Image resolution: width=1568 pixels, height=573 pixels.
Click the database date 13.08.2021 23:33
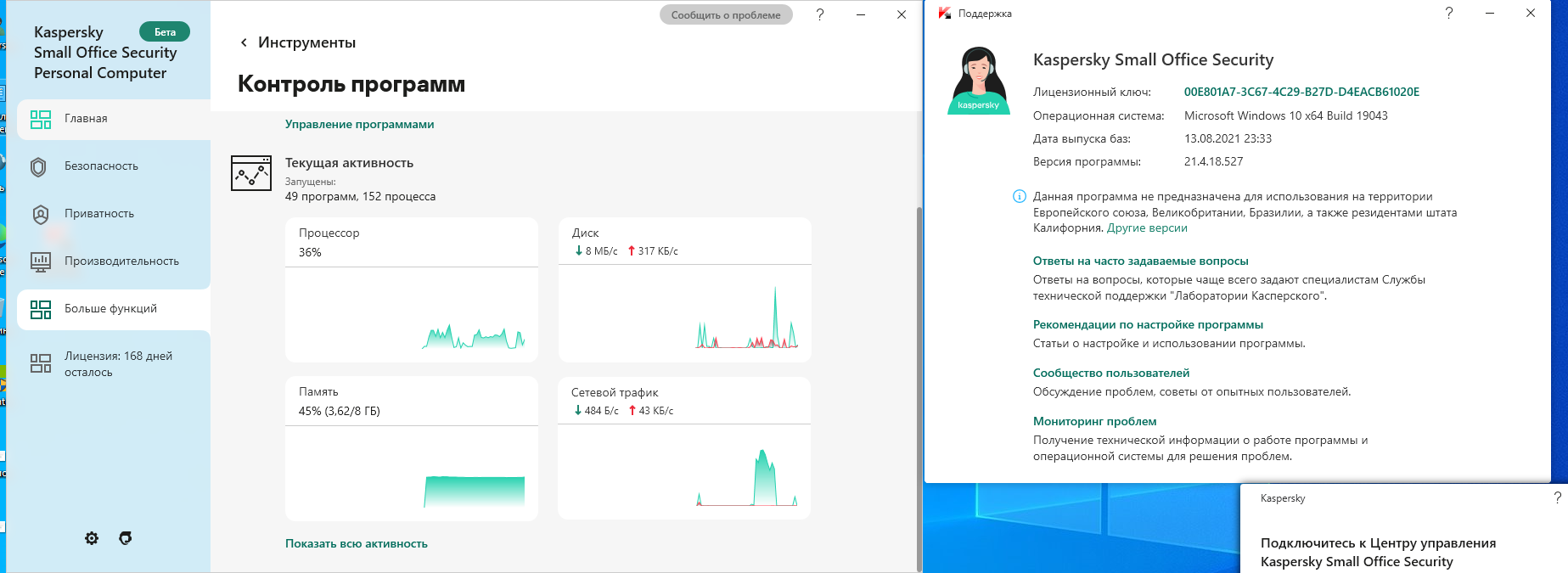point(1228,138)
